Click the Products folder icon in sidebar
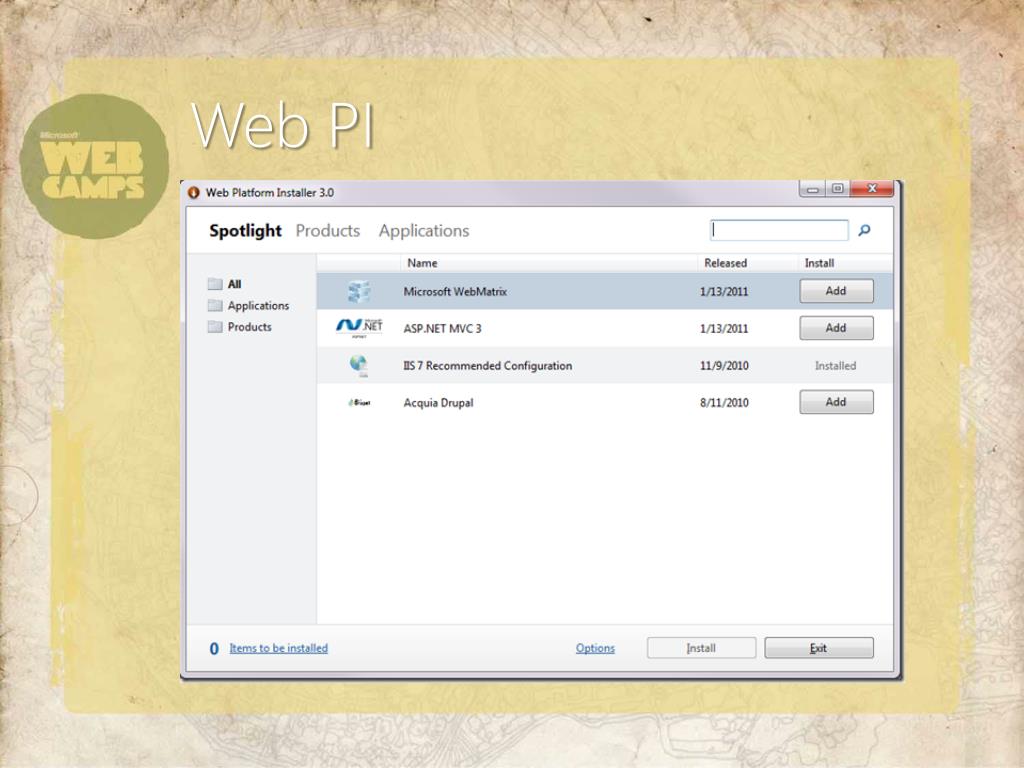The image size is (1024, 768). click(x=215, y=327)
